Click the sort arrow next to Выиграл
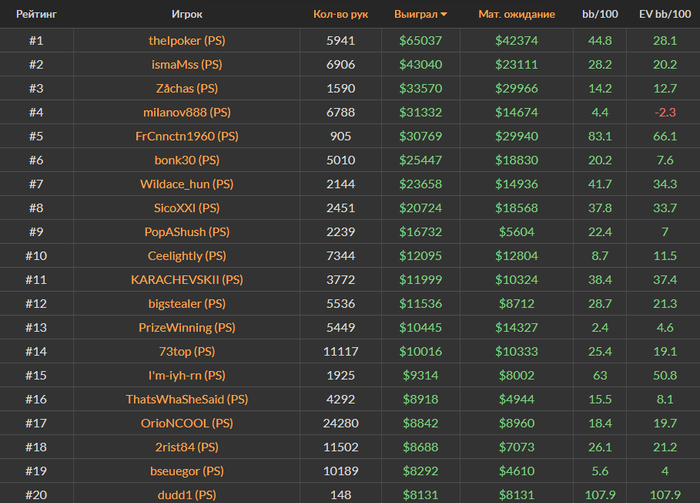Image resolution: width=700 pixels, height=503 pixels. 444,15
